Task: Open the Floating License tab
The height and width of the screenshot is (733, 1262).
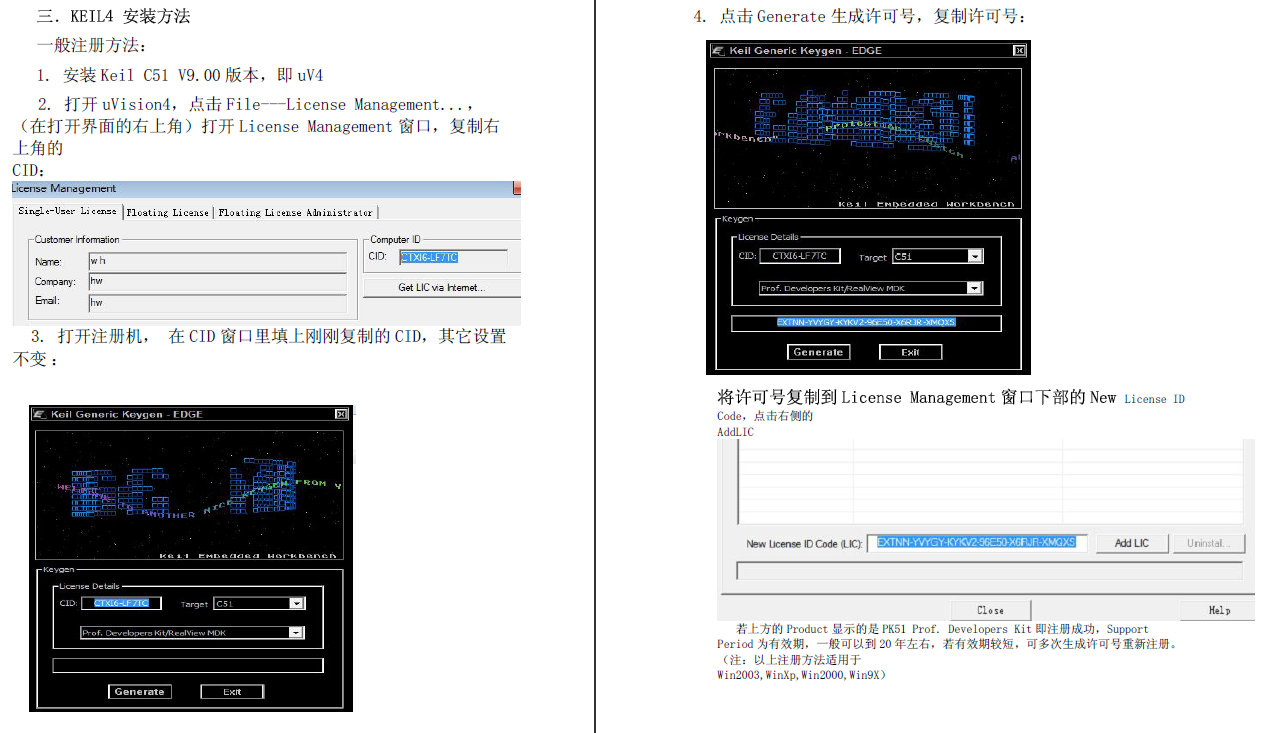Action: (x=168, y=212)
